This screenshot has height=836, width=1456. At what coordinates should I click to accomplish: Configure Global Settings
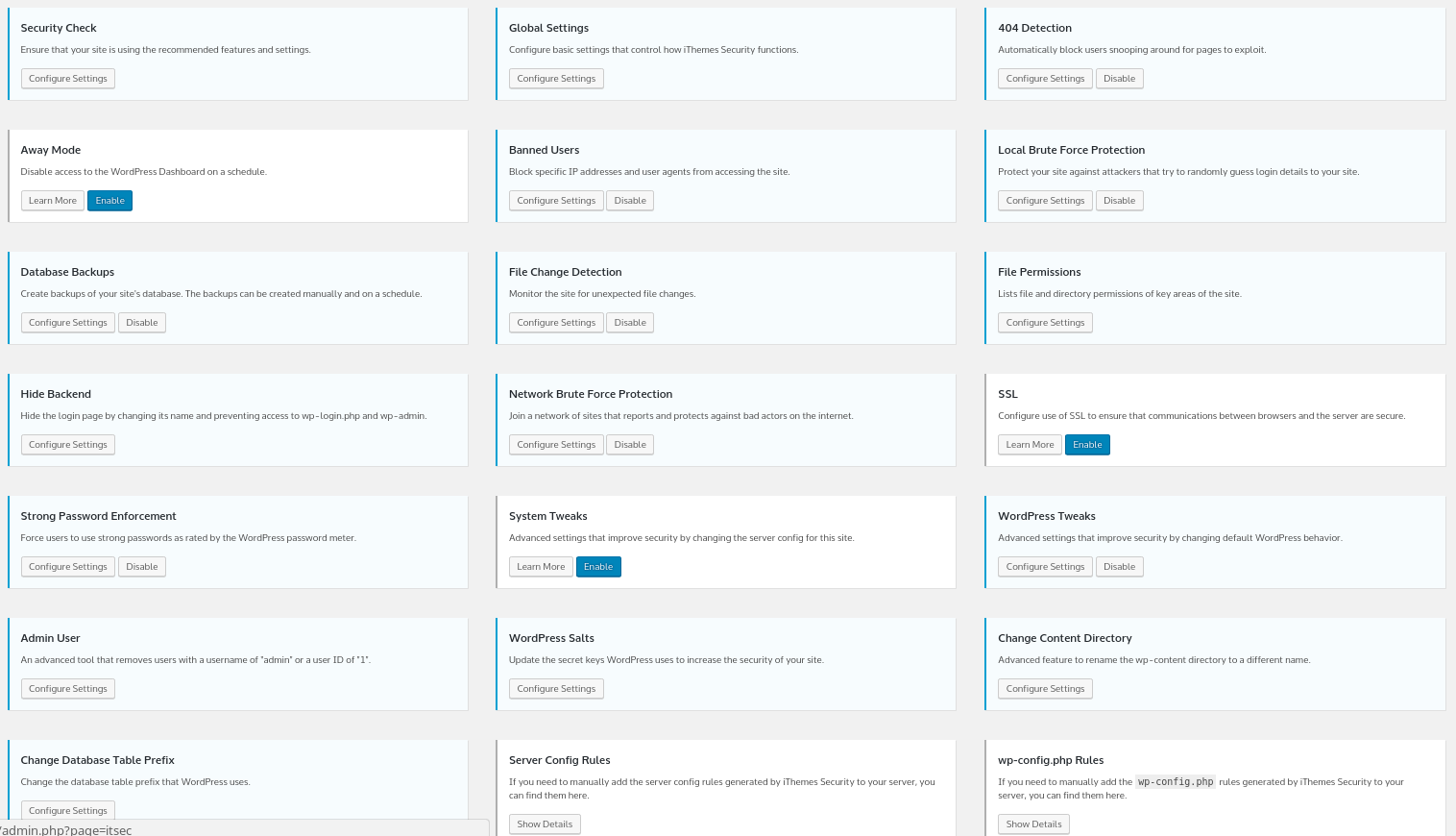pos(556,78)
